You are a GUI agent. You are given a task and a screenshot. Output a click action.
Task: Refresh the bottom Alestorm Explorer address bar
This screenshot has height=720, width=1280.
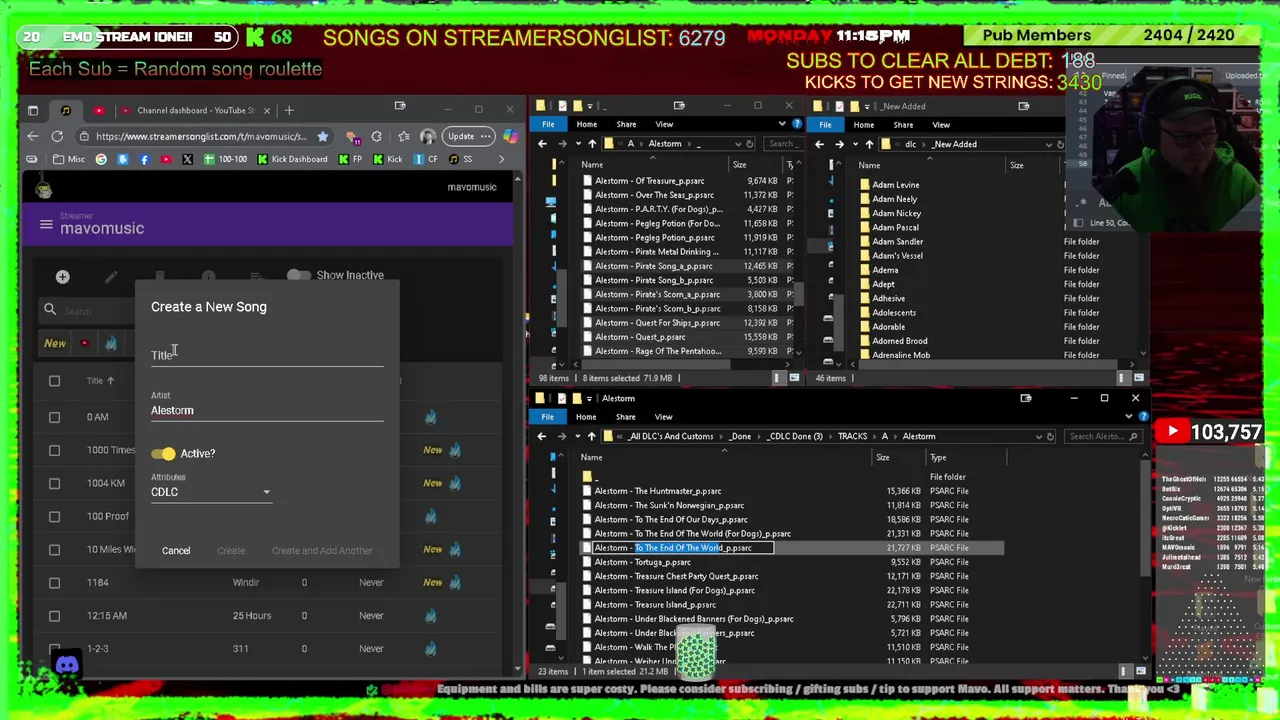[x=1050, y=436]
